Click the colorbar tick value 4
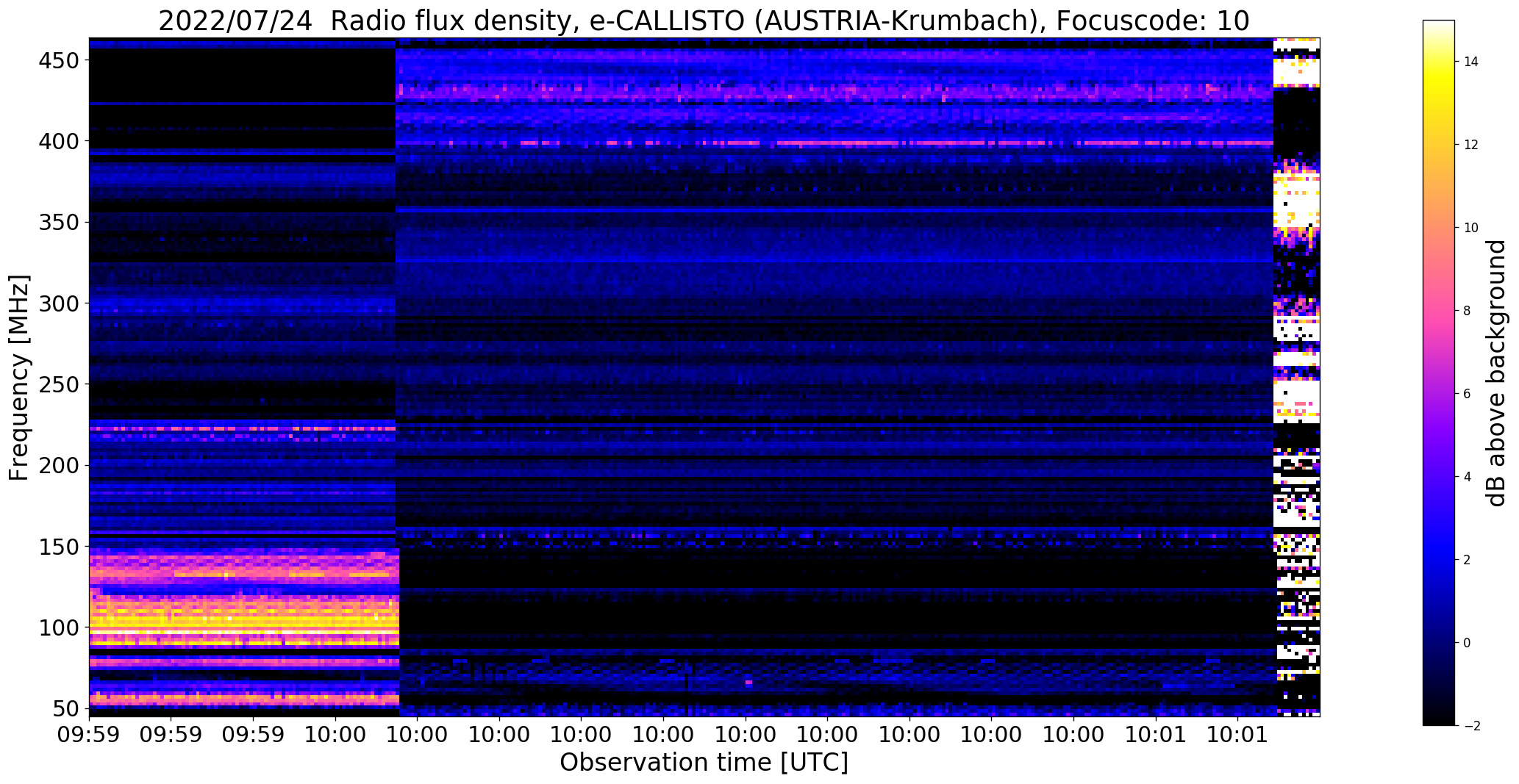Screen dimensions: 1519x784 (x=1468, y=477)
